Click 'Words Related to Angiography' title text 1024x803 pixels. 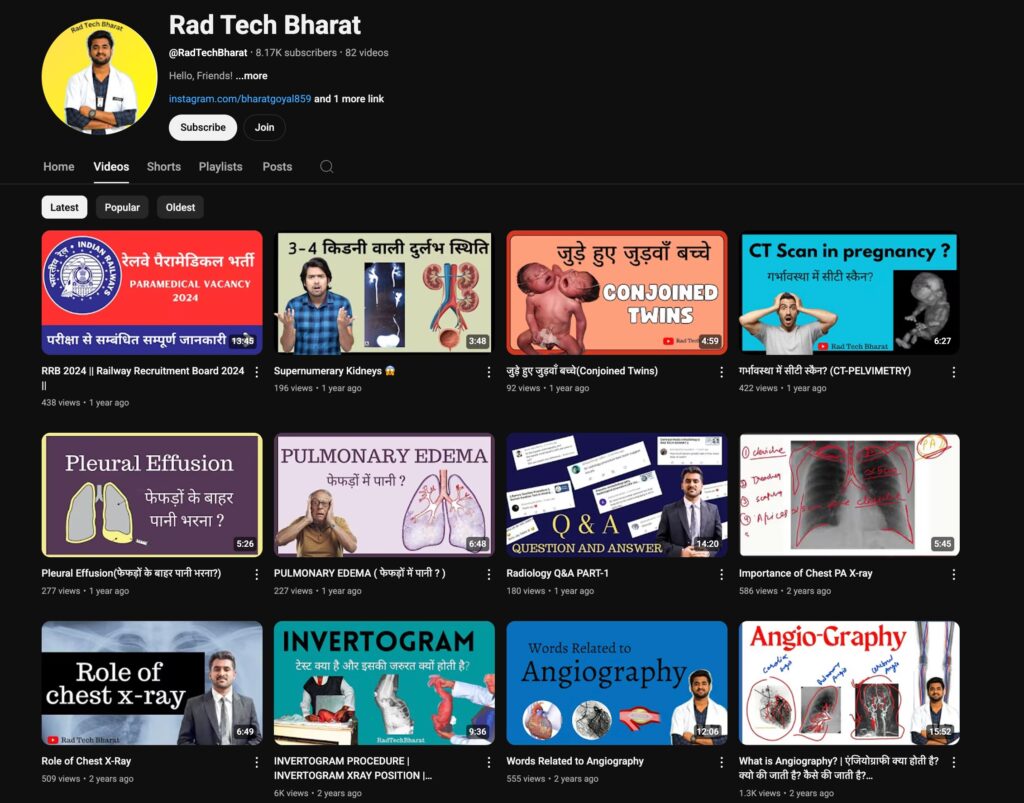coord(575,761)
